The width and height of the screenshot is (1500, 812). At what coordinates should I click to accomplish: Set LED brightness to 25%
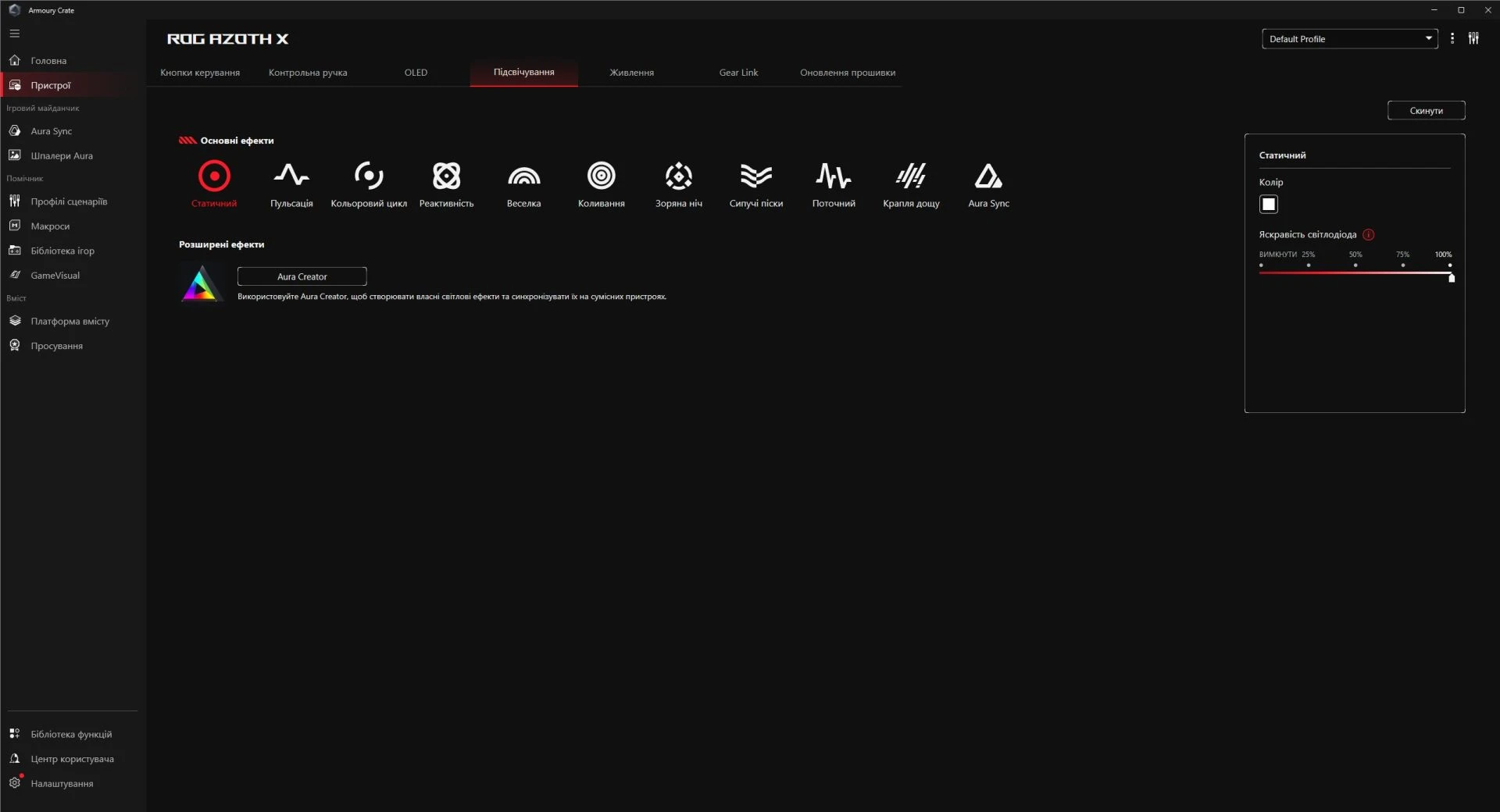[1309, 265]
